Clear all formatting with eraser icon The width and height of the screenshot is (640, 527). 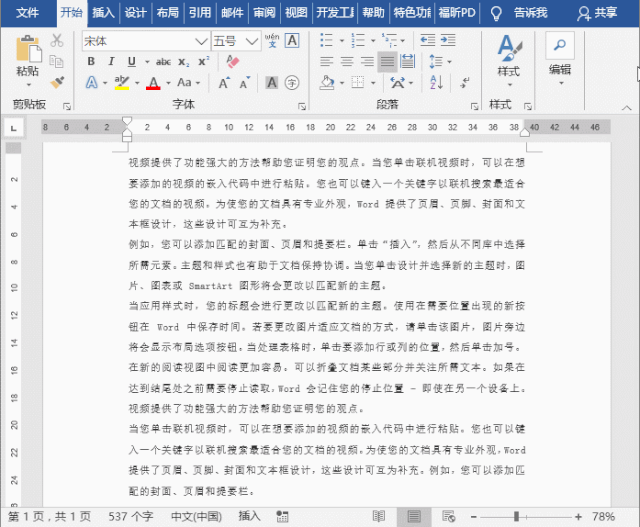click(x=233, y=61)
